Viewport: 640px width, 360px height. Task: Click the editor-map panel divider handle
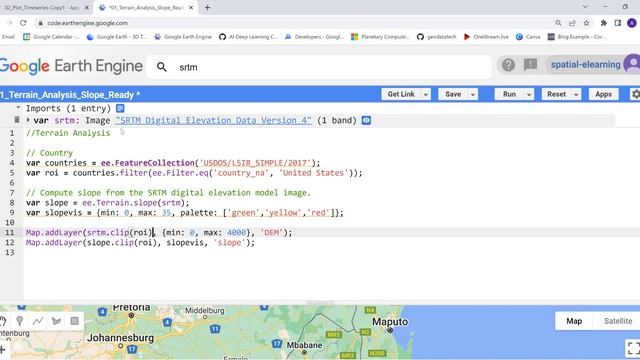point(320,302)
